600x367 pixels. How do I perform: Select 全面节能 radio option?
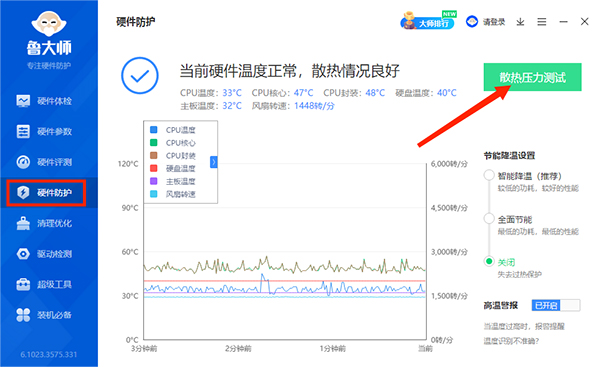pos(489,219)
